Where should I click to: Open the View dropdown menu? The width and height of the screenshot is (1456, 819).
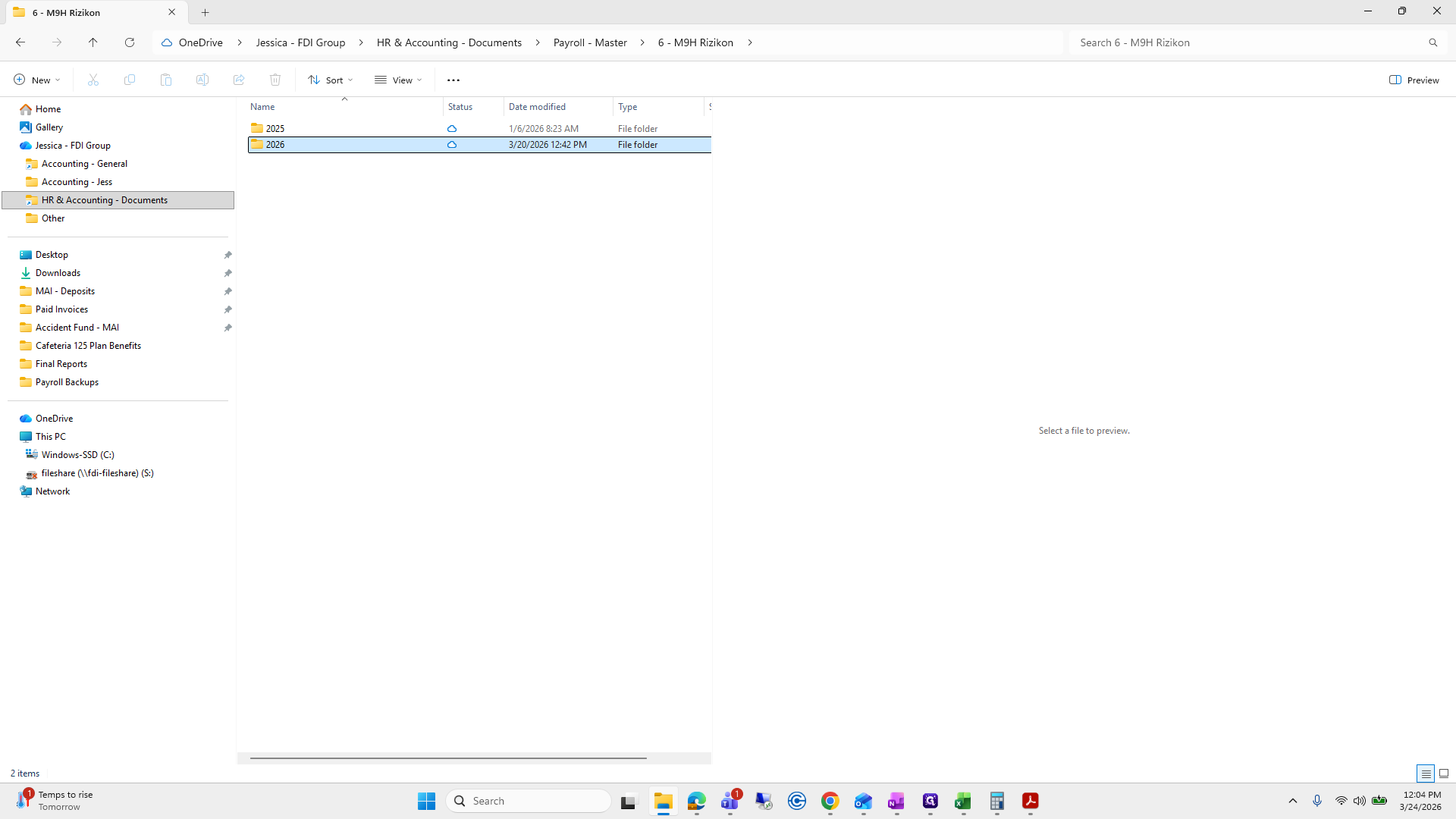(398, 80)
